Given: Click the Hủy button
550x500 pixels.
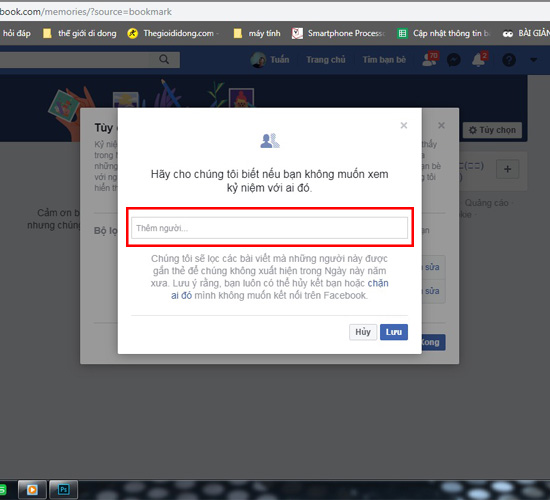Looking at the screenshot, I should point(363,332).
